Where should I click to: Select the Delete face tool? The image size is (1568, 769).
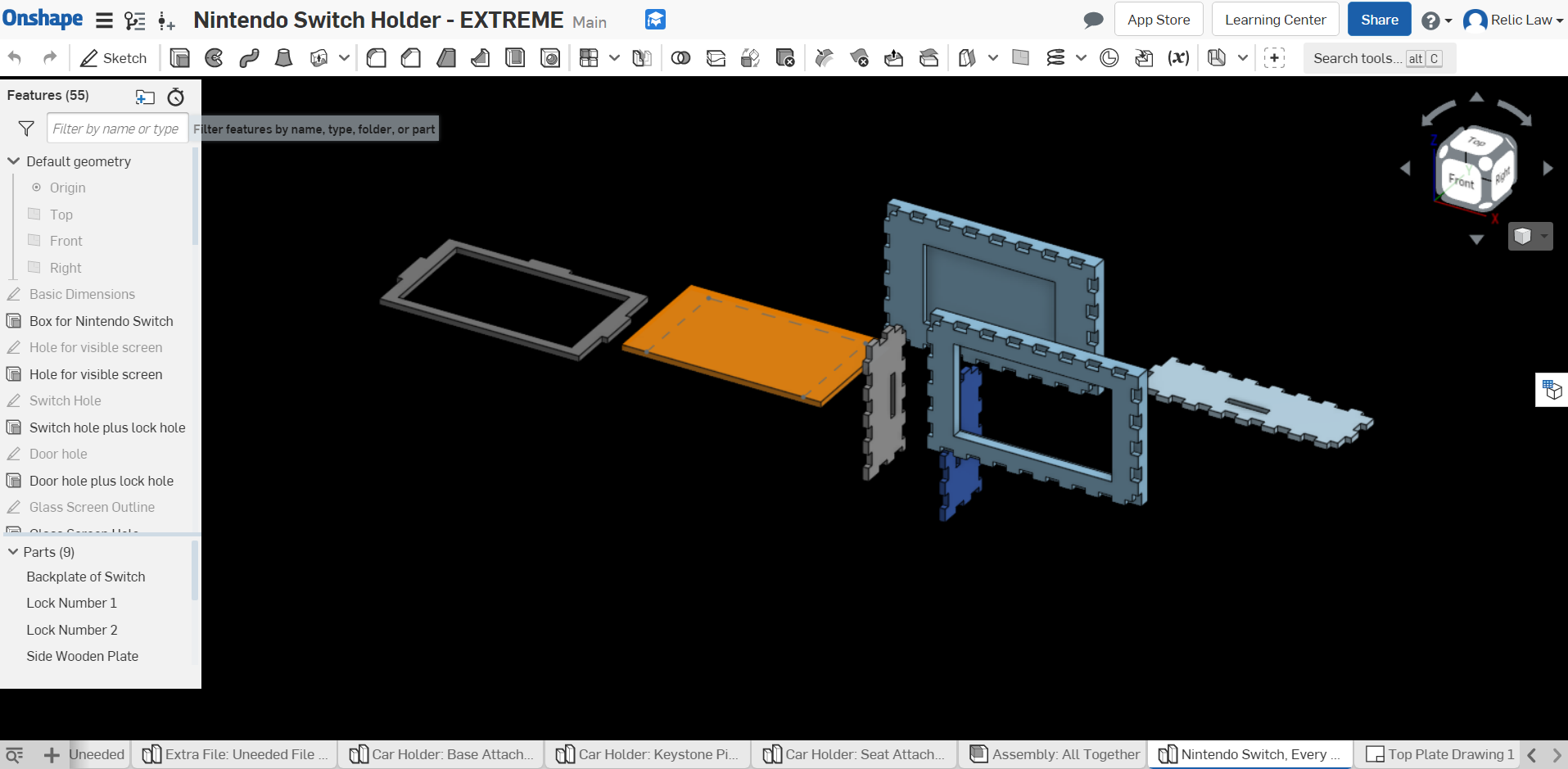[x=859, y=58]
